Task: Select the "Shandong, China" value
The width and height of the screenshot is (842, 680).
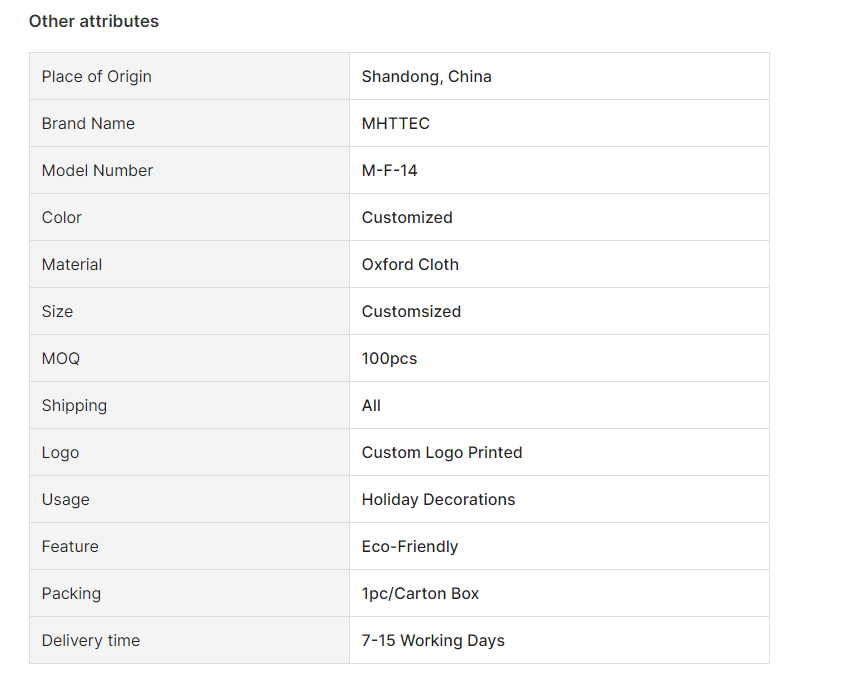Action: [426, 77]
